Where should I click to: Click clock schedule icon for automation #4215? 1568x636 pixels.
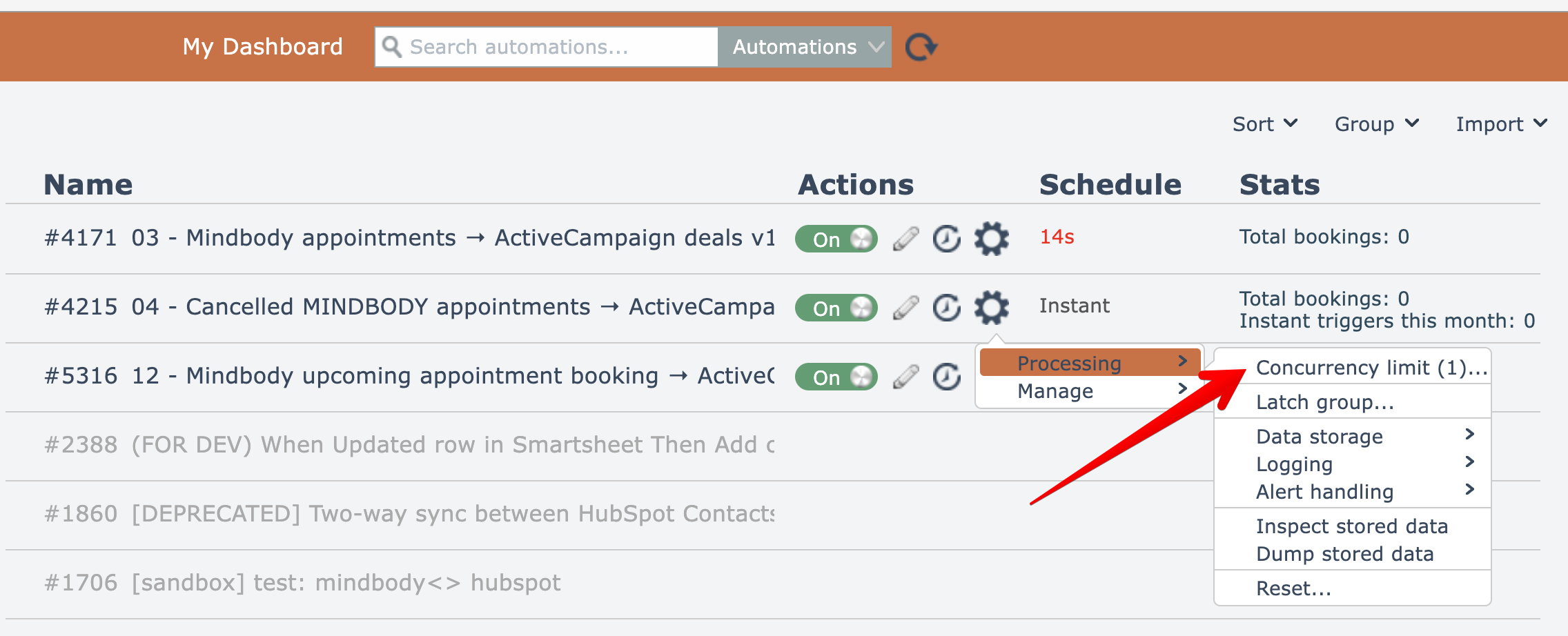(947, 308)
